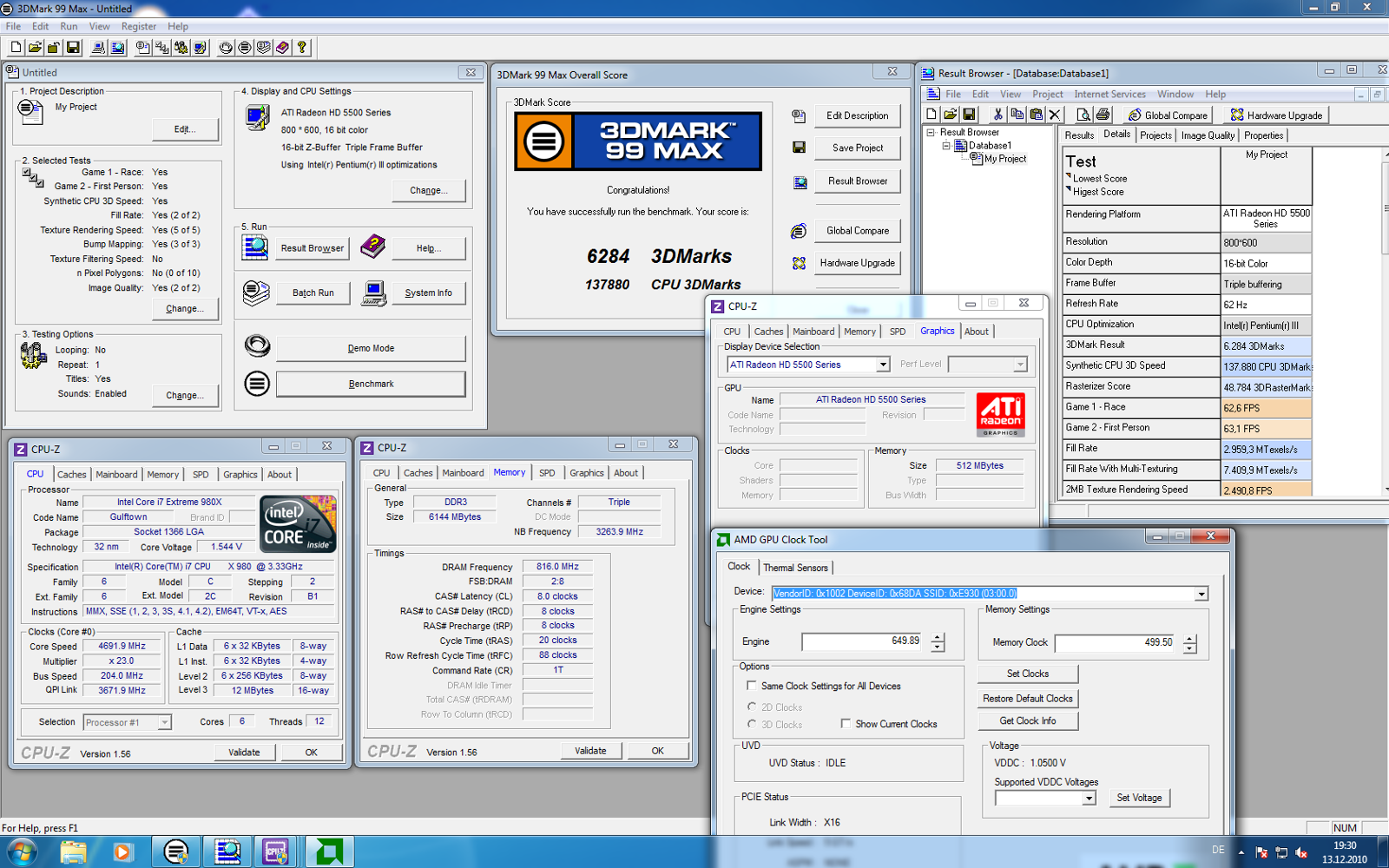Click the Delete X icon in Result Browser toolbar
Viewport: 1389px width, 868px height.
pyautogui.click(x=1055, y=114)
